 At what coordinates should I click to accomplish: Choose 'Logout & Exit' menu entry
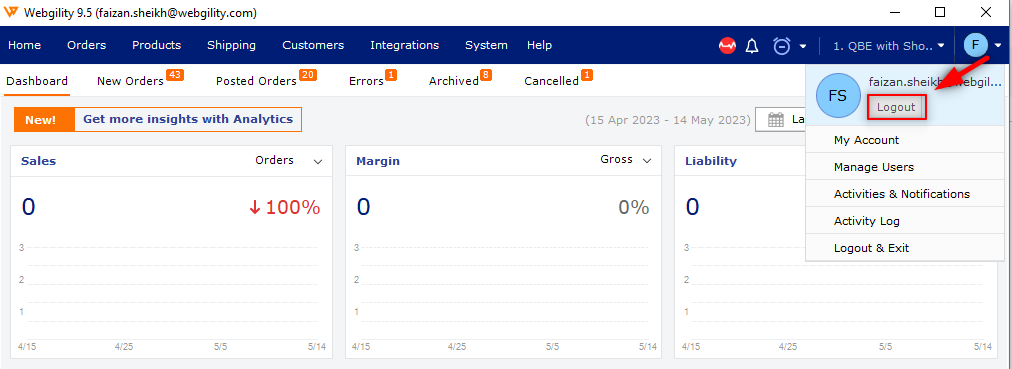(871, 248)
